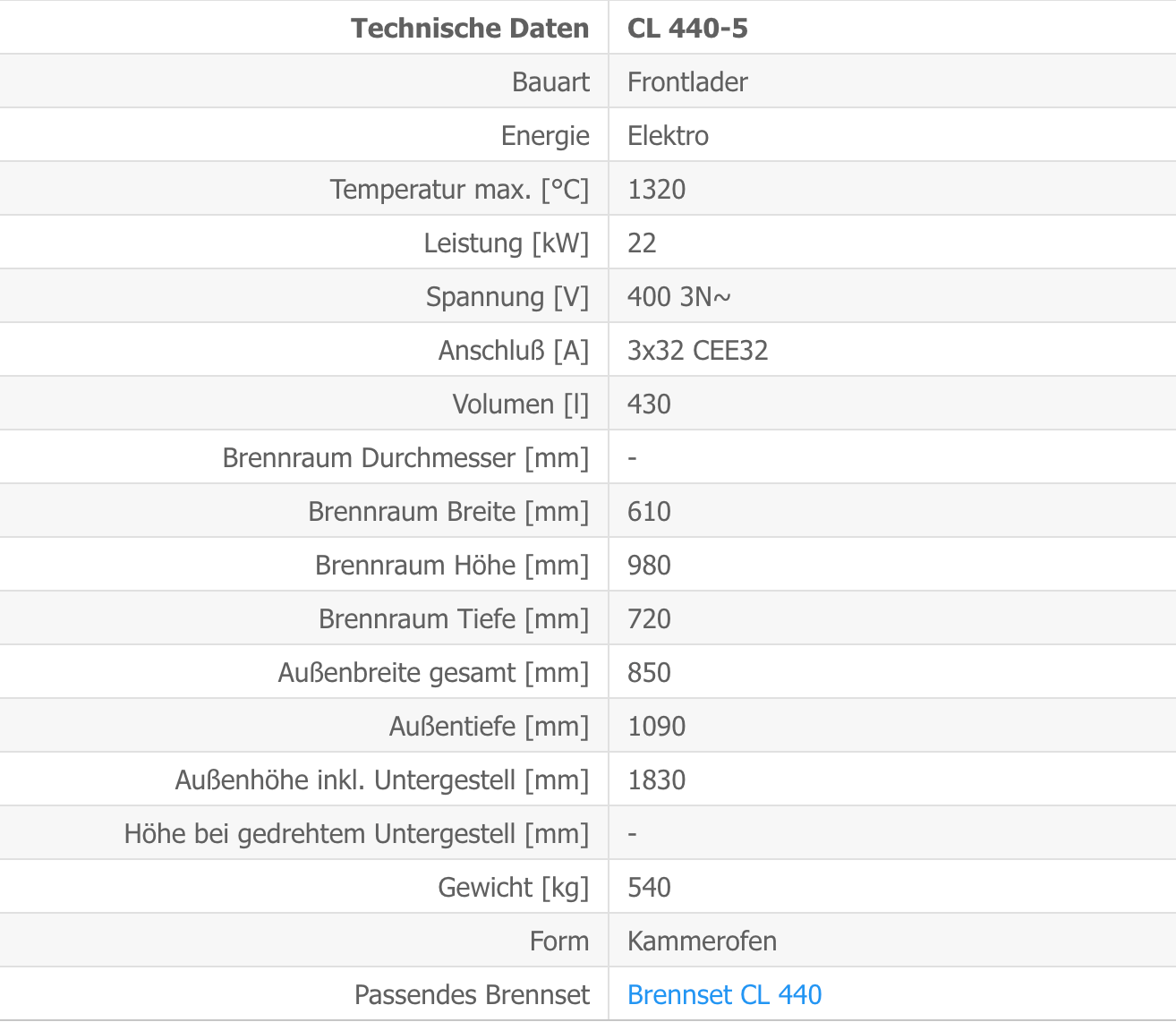Click the Passendes Brennset row label
The image size is (1176, 1022).
point(472,994)
